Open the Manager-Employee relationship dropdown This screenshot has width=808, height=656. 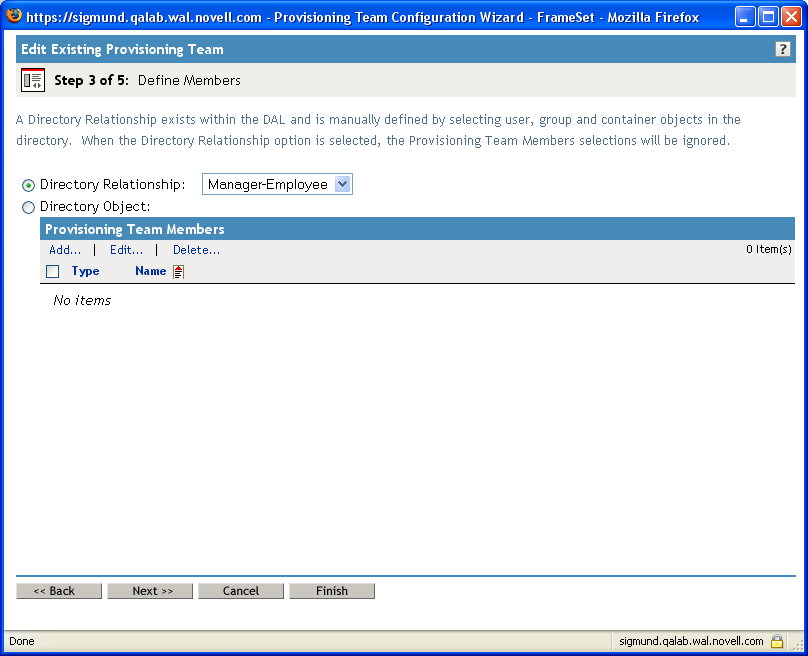(x=277, y=184)
